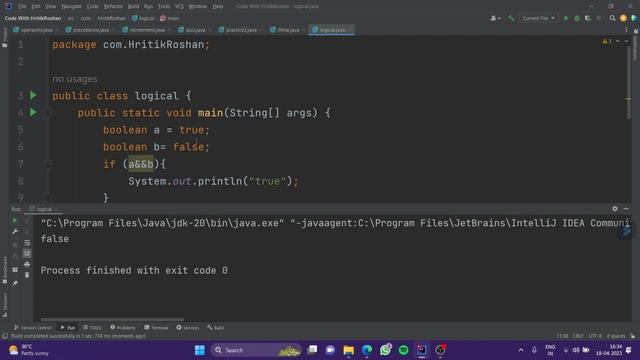Open Run panel settings gear

tap(615, 209)
